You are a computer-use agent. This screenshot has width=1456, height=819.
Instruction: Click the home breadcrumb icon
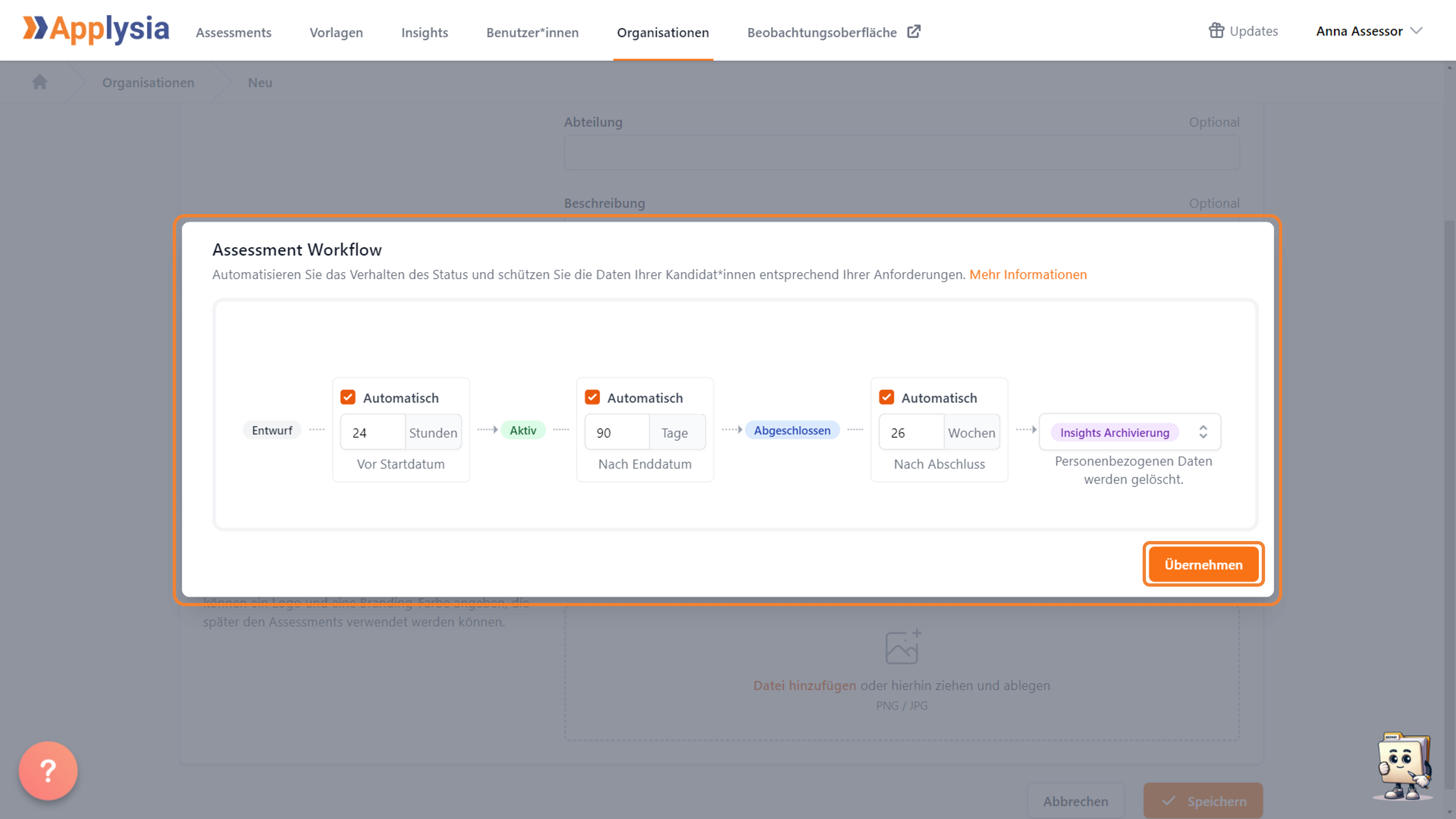click(x=40, y=82)
